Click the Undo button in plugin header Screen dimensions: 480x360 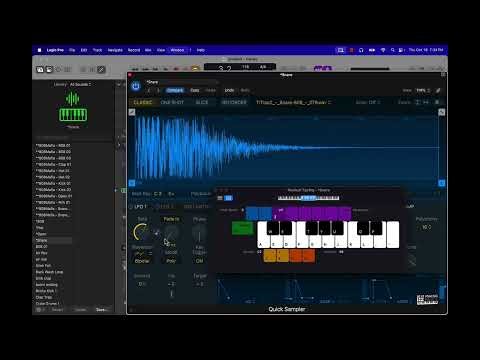point(229,90)
